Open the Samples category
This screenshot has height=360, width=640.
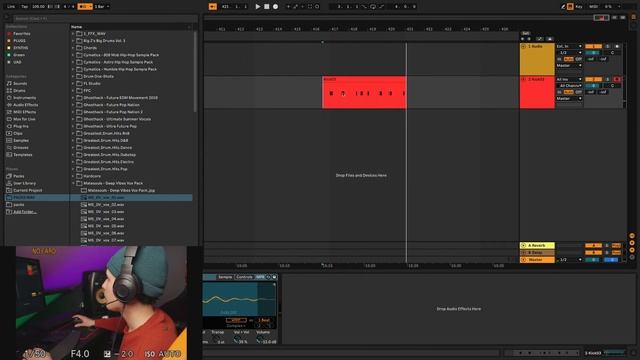click(21, 140)
